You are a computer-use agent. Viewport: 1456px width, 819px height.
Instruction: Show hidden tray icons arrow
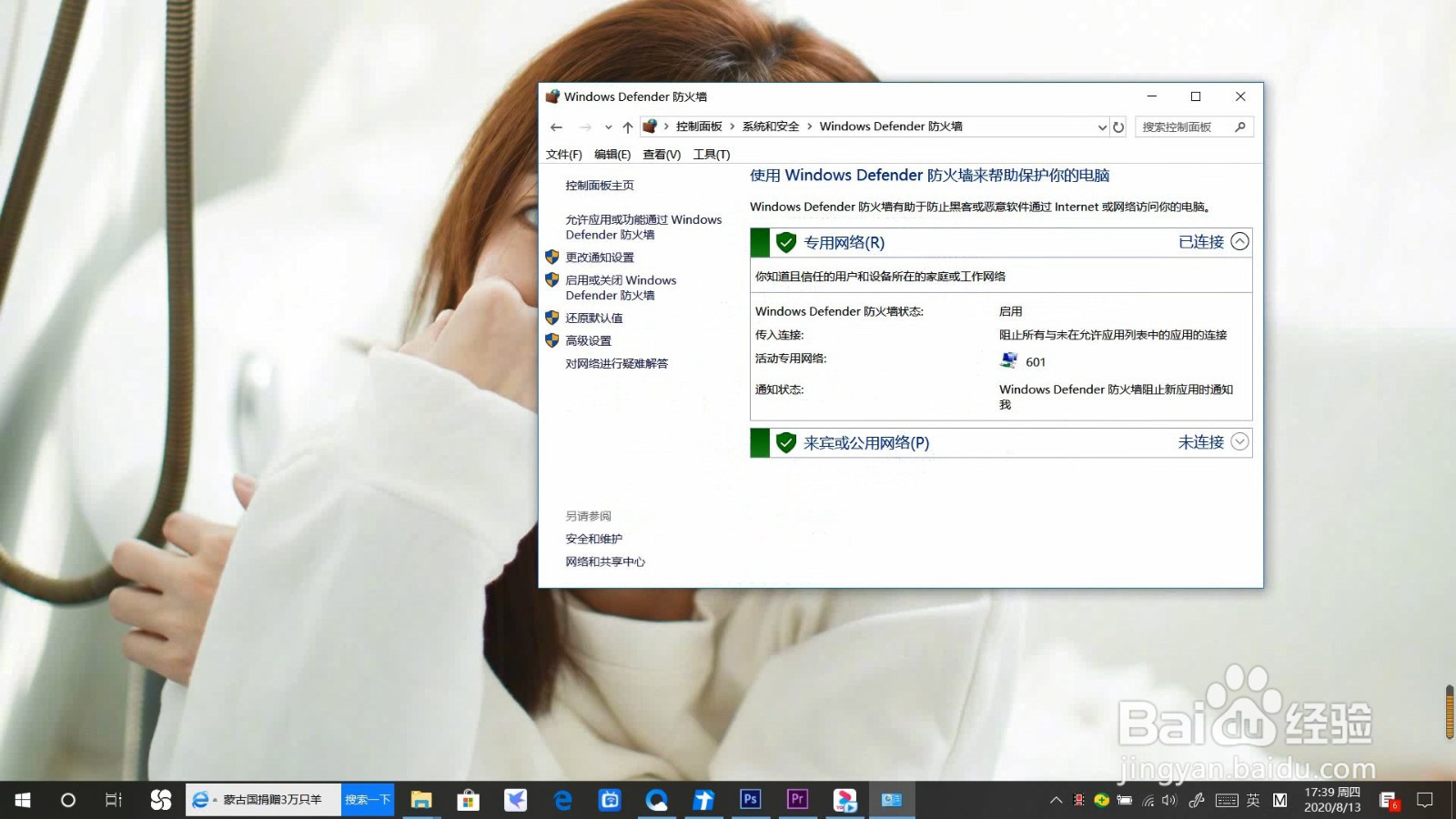click(x=1056, y=801)
